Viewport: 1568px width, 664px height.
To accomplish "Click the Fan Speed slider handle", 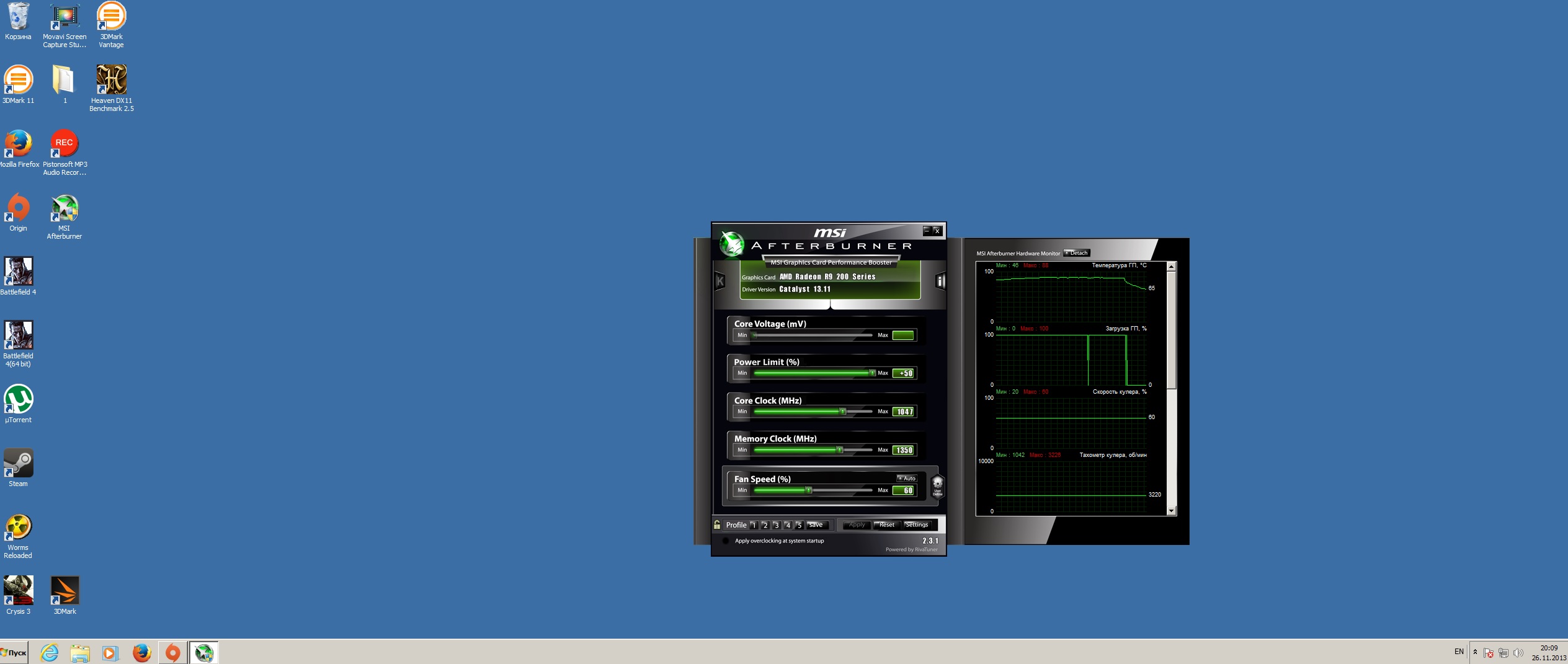I will click(x=809, y=490).
